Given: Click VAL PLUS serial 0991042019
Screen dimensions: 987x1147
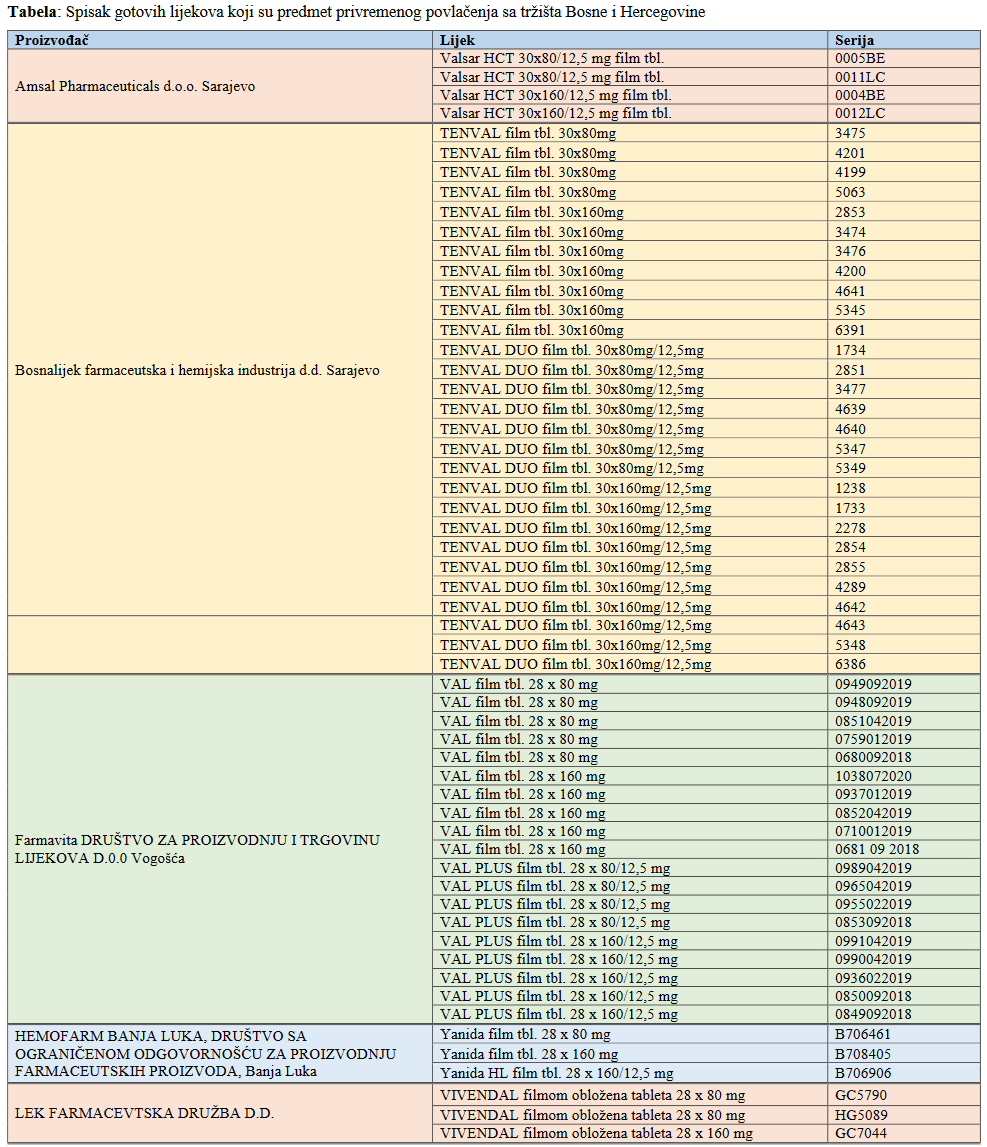Looking at the screenshot, I should (x=874, y=941).
